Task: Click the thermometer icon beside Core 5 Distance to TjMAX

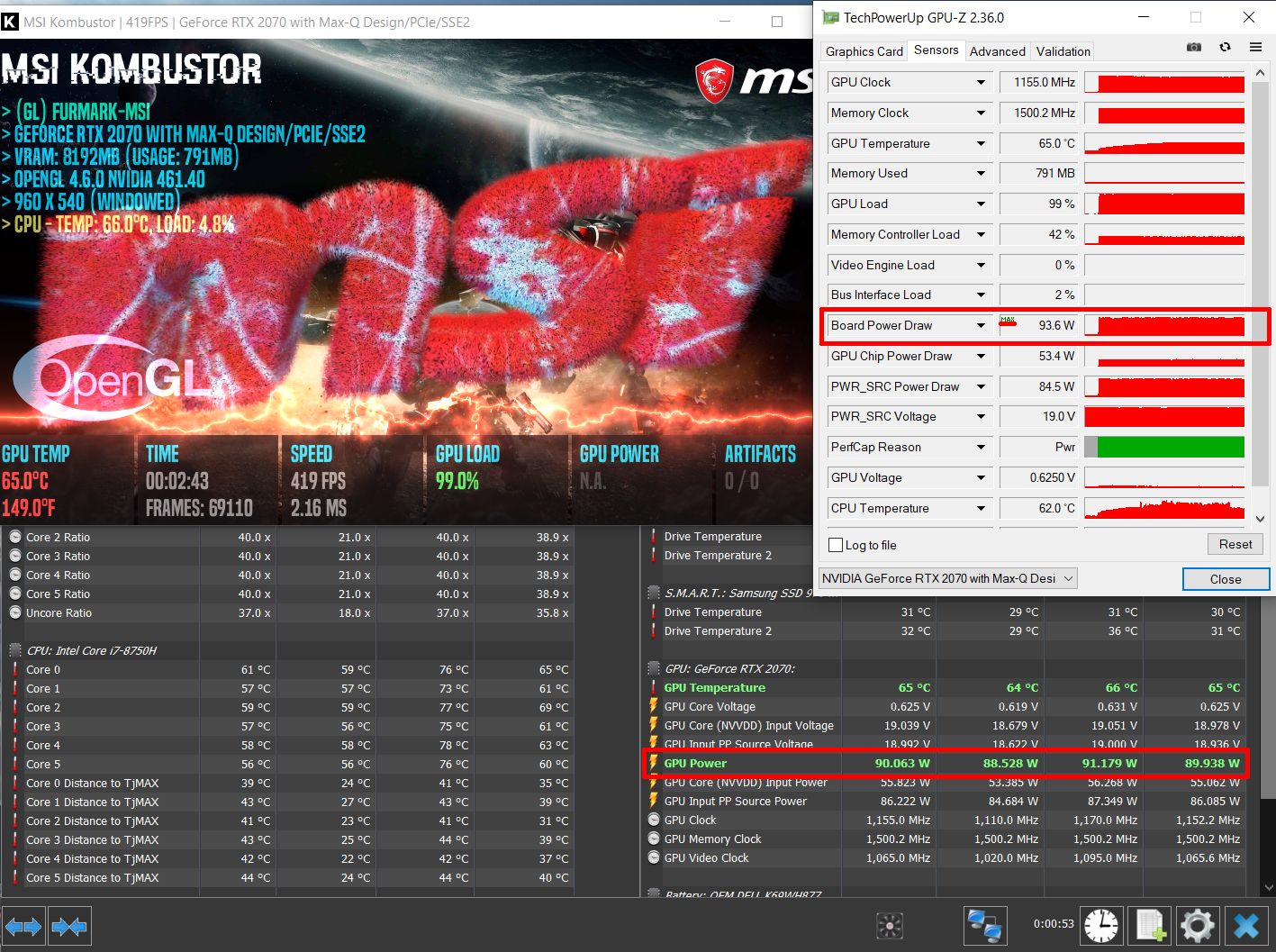Action: click(x=15, y=877)
